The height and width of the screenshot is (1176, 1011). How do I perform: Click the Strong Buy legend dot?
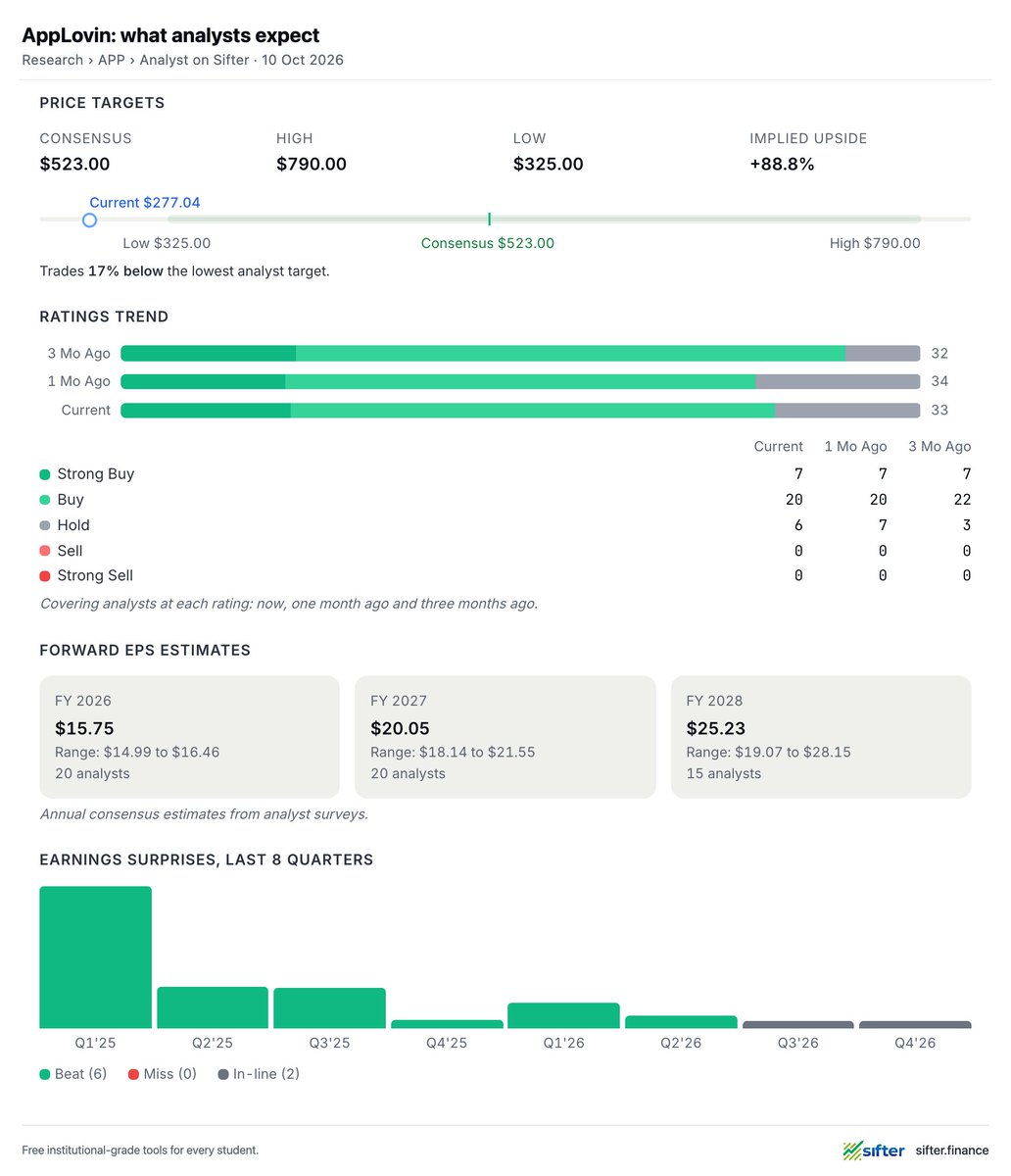tap(45, 474)
